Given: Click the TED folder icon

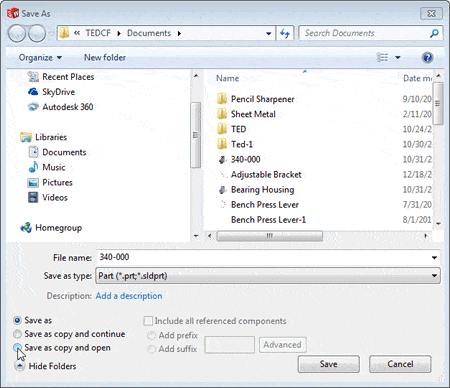Looking at the screenshot, I should (222, 129).
